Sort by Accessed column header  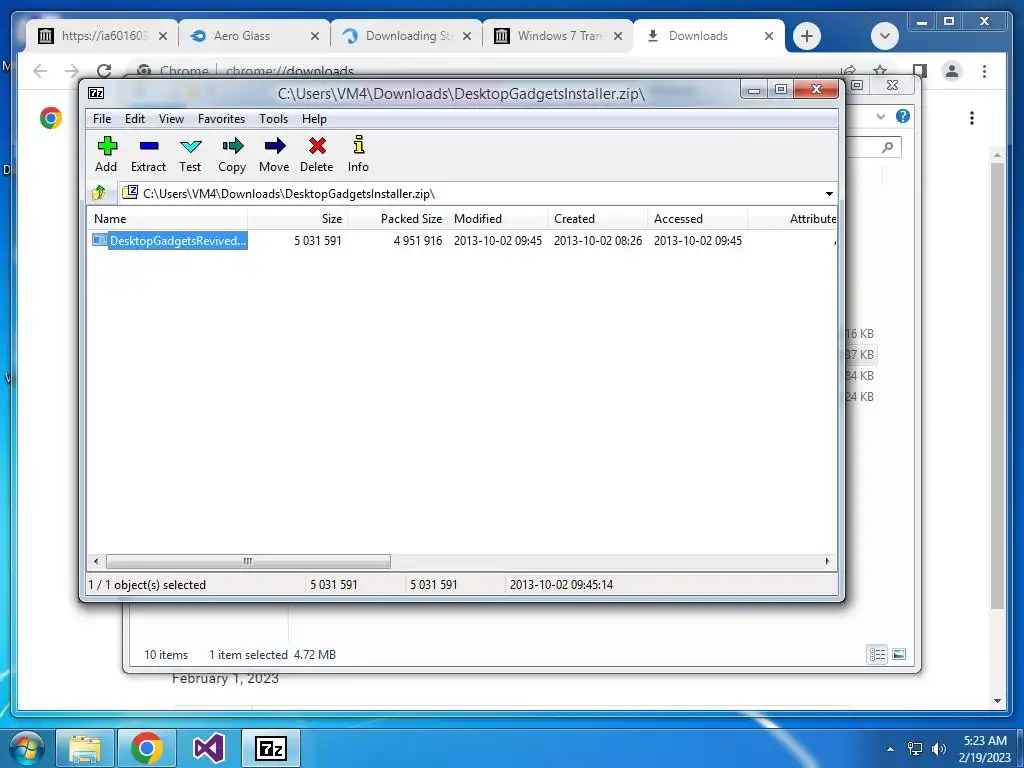697,219
